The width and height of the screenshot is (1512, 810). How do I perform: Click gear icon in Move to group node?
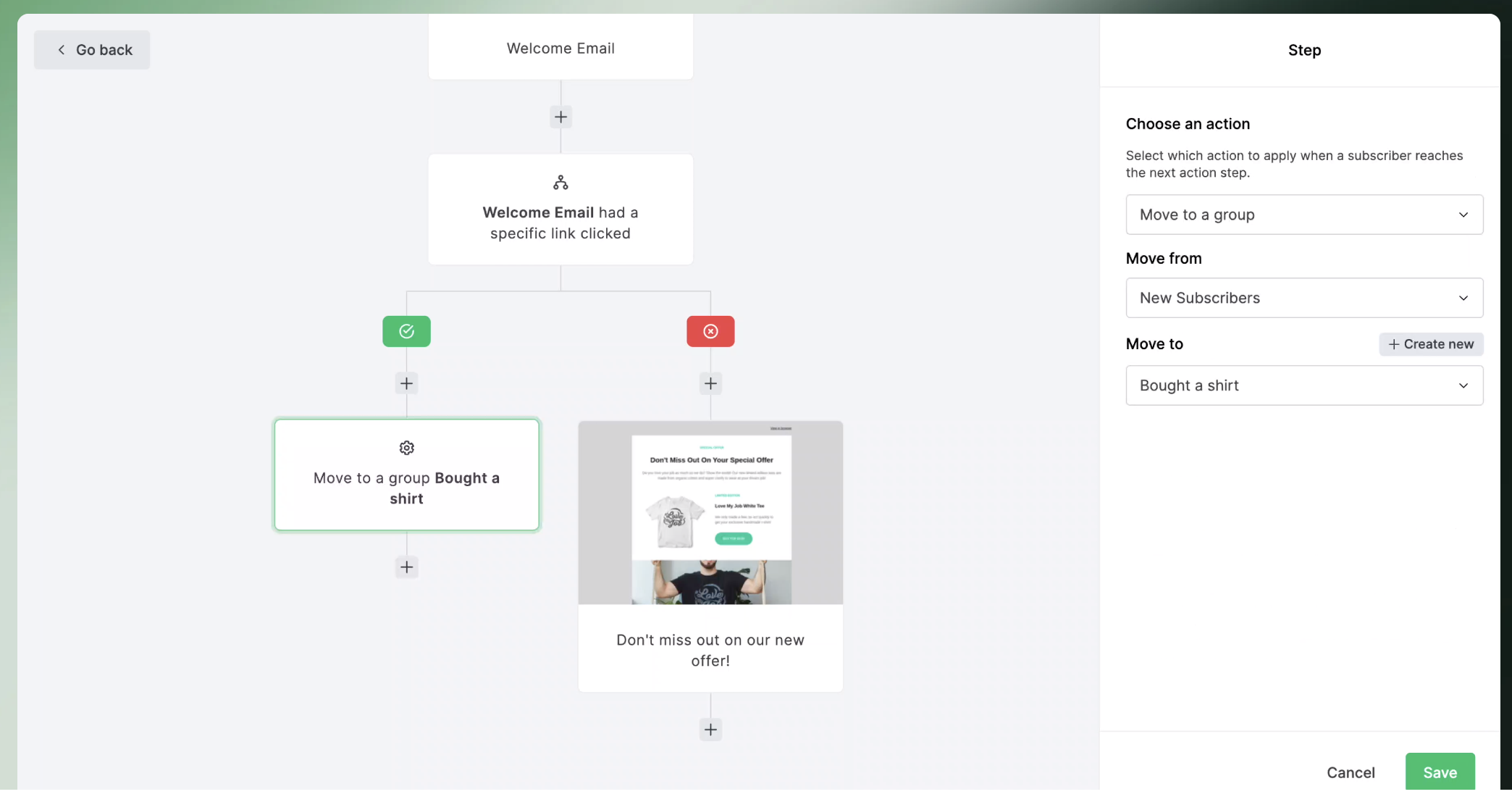[x=406, y=448]
